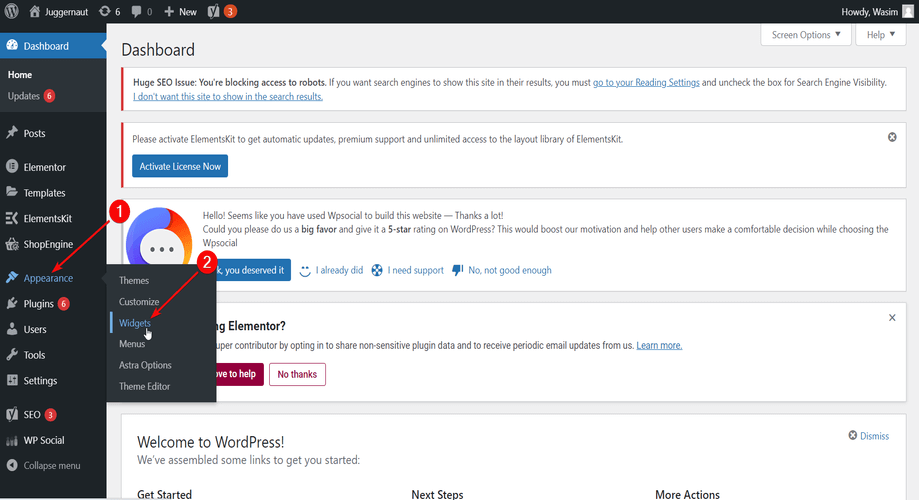Image resolution: width=919 pixels, height=500 pixels.
Task: Click the No thanks button
Action: [297, 374]
